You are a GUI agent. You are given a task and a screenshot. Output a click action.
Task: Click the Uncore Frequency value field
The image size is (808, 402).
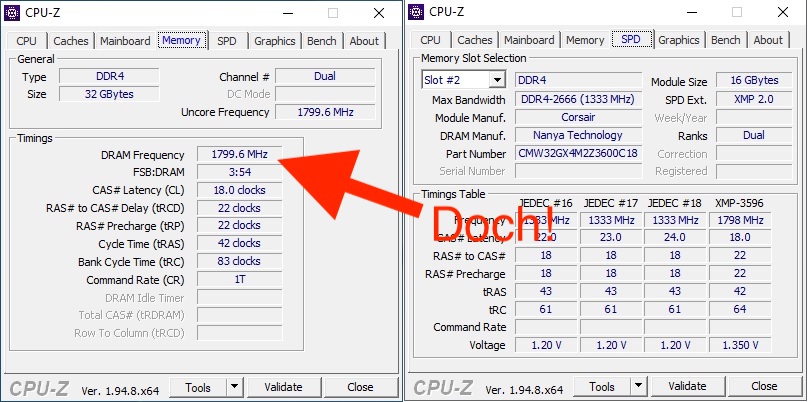(325, 112)
